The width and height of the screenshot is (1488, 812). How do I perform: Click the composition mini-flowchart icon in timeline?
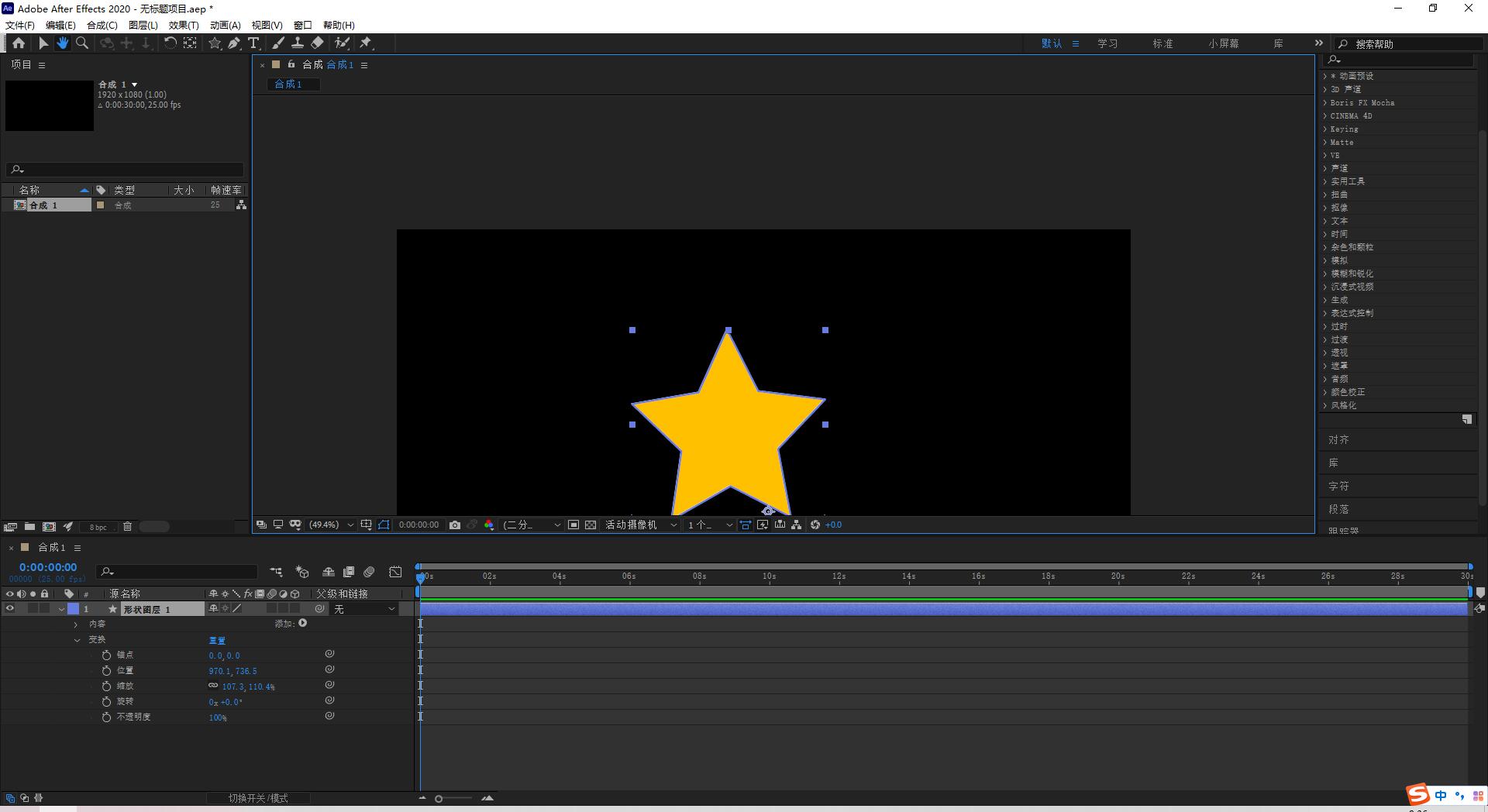pyautogui.click(x=276, y=572)
